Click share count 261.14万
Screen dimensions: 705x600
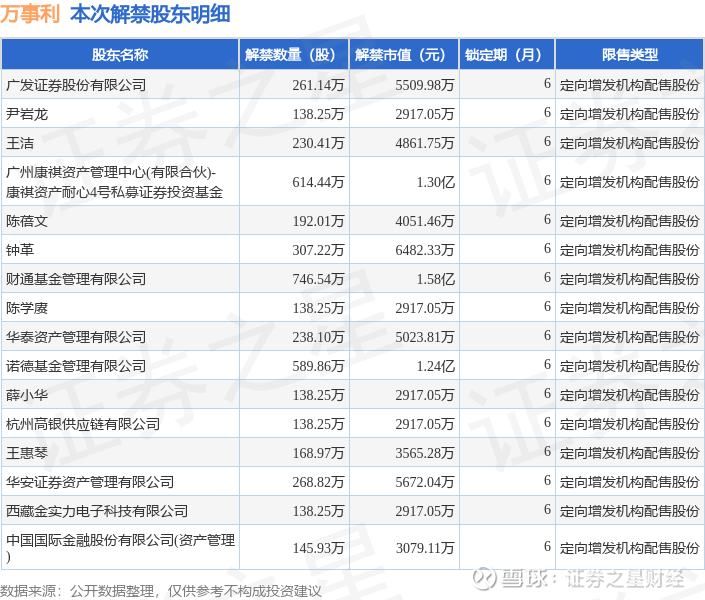[318, 85]
